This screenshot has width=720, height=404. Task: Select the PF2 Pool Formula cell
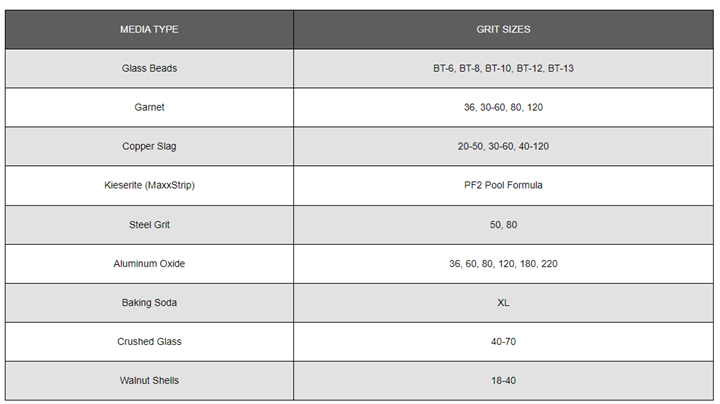pos(503,185)
